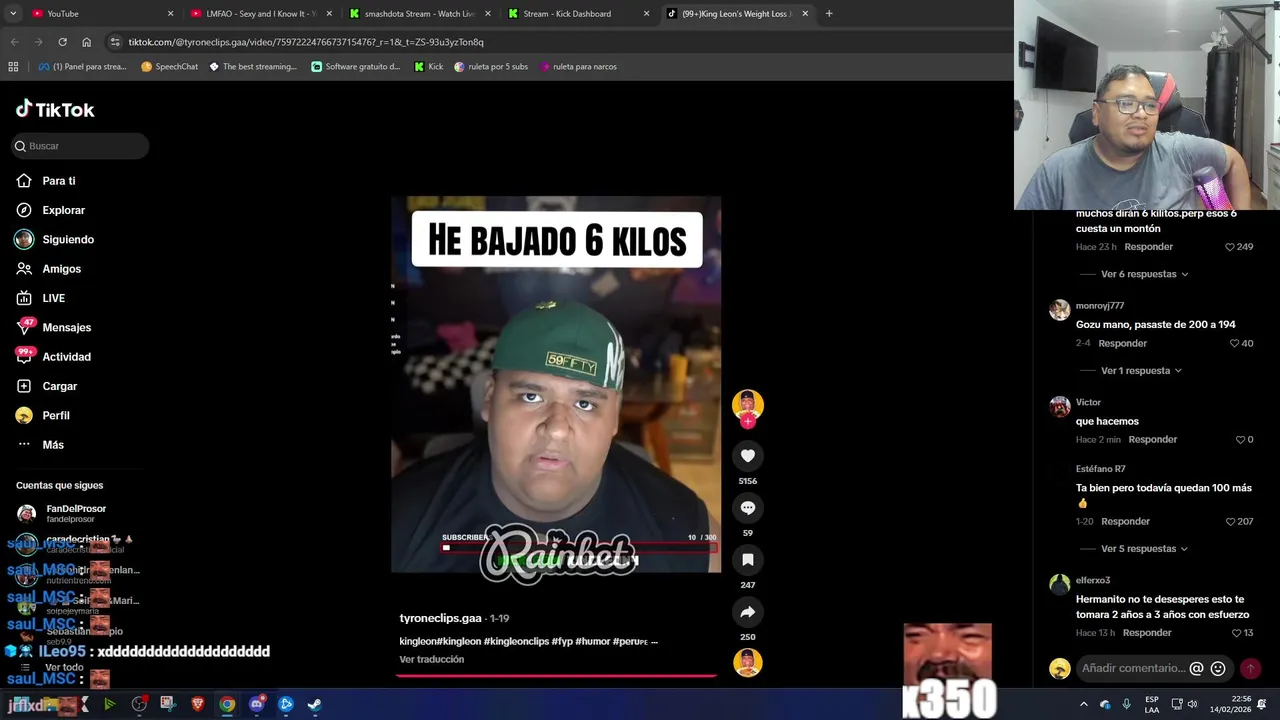Viewport: 1280px width, 720px height.
Task: Reply to Estéfano R7's comment
Action: pos(1125,522)
